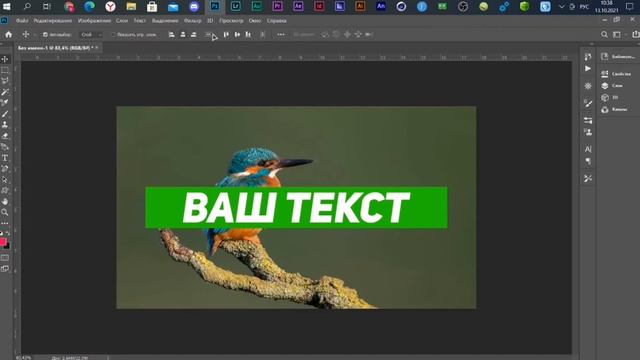This screenshot has width=640, height=360.
Task: Open the Файл menu
Action: tap(22, 20)
